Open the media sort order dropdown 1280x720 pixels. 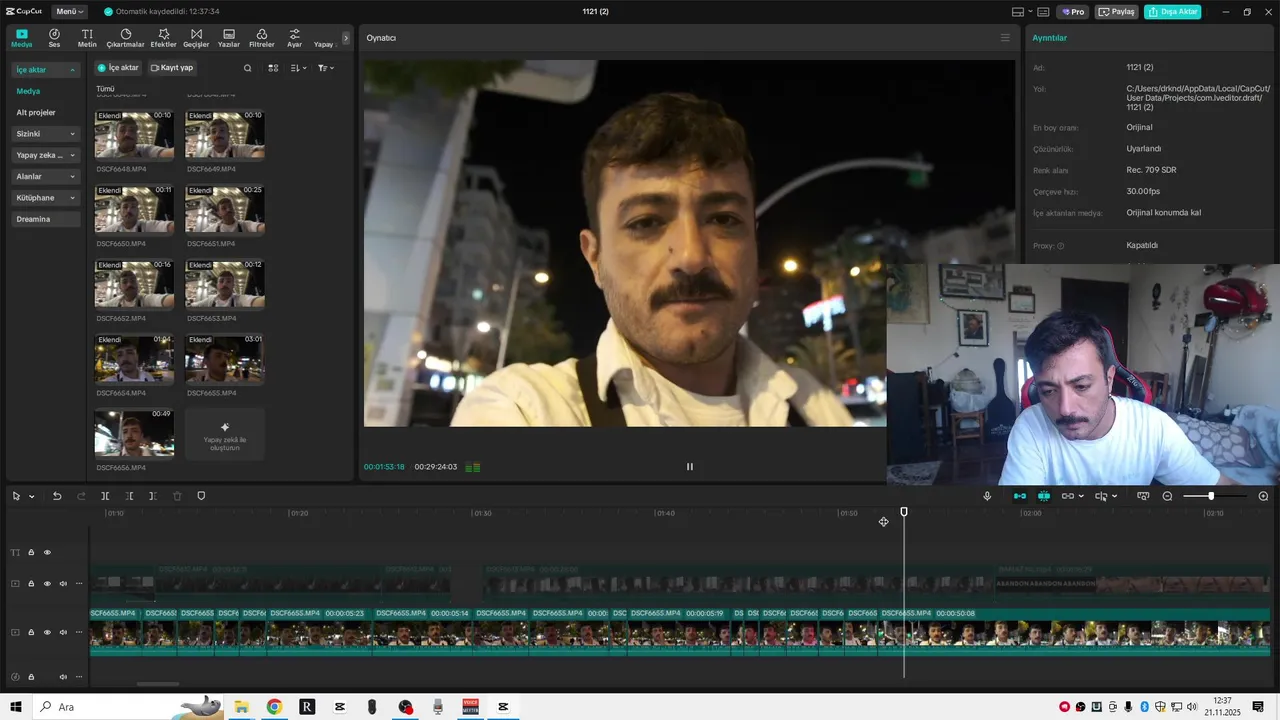pos(298,68)
